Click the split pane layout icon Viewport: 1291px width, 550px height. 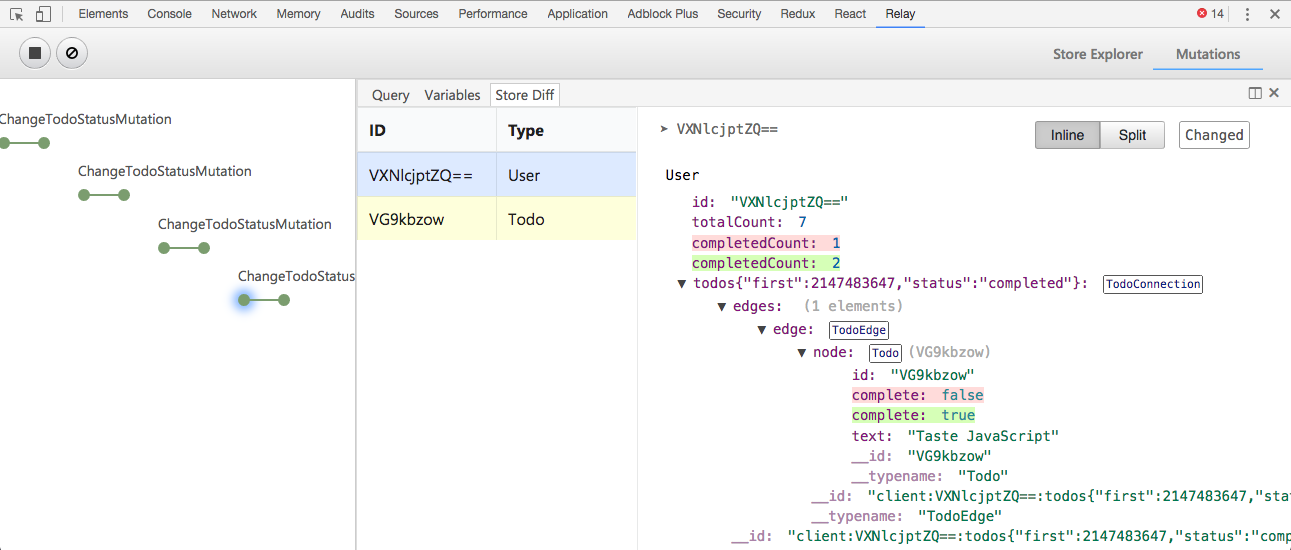tap(1255, 93)
